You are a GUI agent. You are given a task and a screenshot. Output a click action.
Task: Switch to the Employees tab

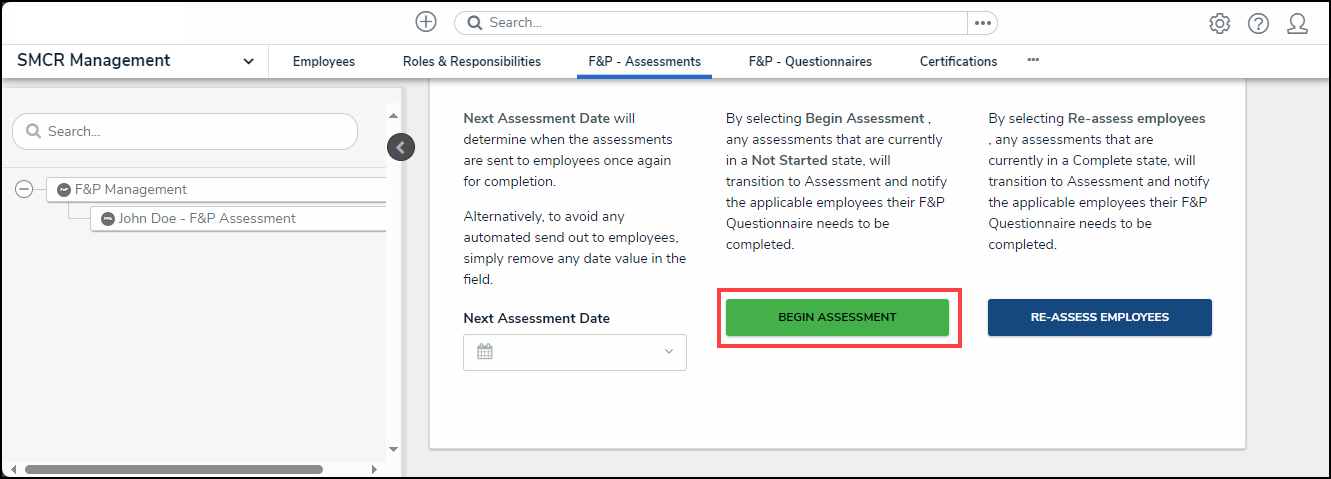[x=323, y=61]
